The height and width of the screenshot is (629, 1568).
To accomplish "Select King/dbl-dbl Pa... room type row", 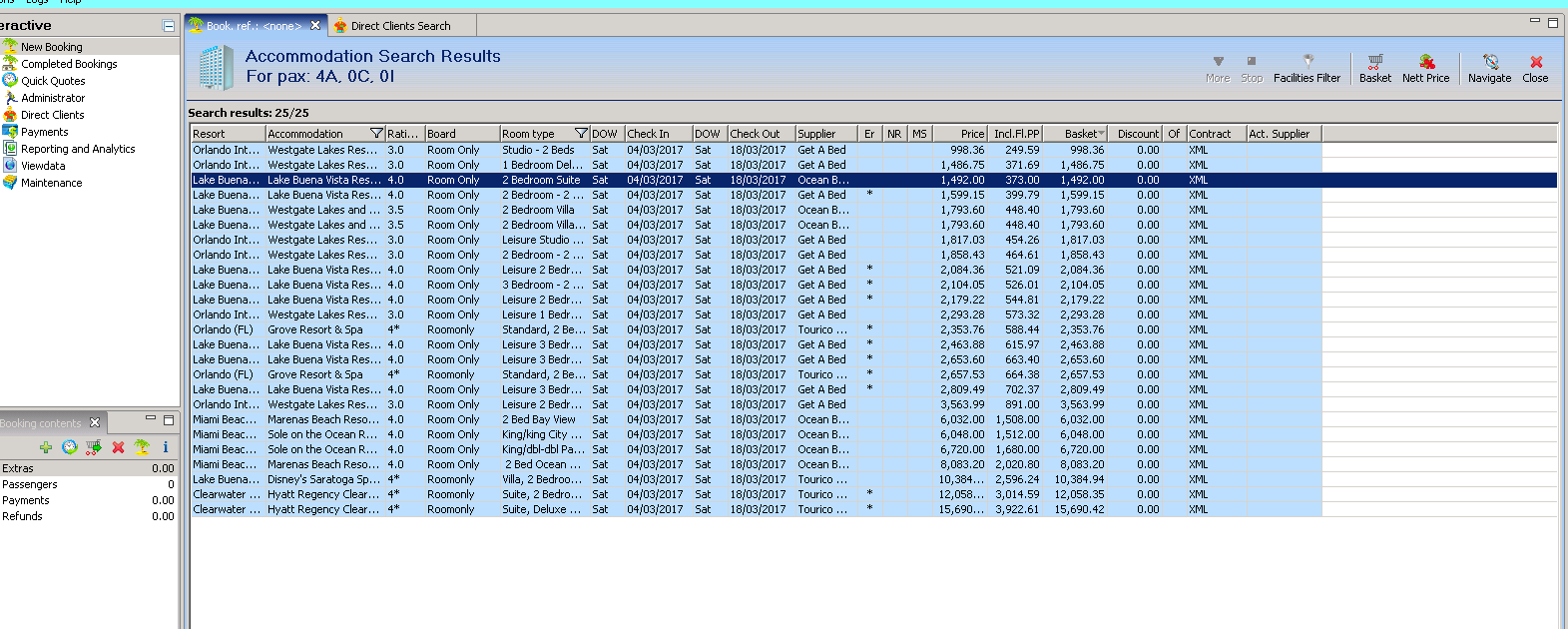I will point(757,449).
